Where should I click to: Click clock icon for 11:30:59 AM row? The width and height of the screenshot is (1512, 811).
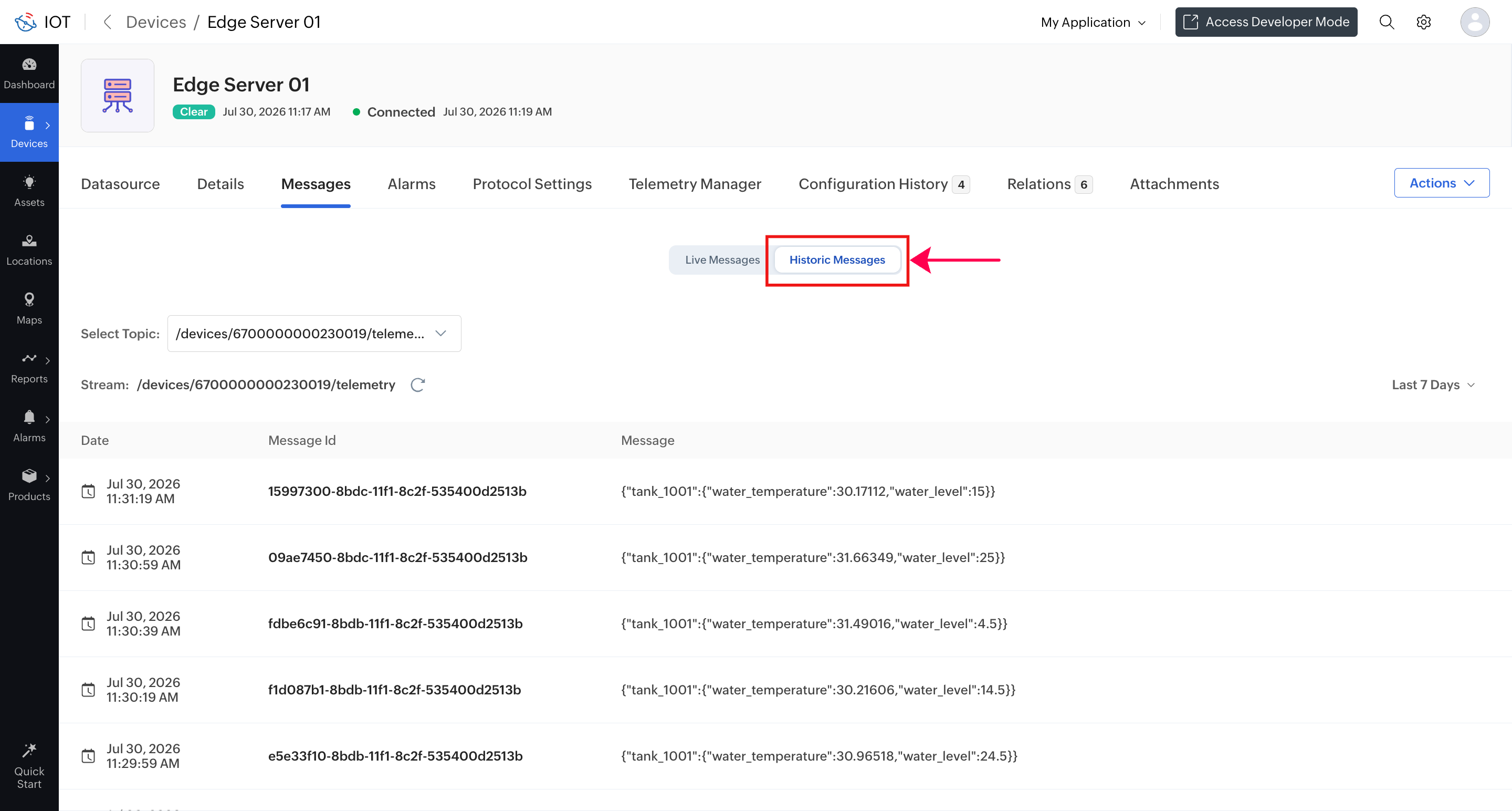tap(88, 557)
